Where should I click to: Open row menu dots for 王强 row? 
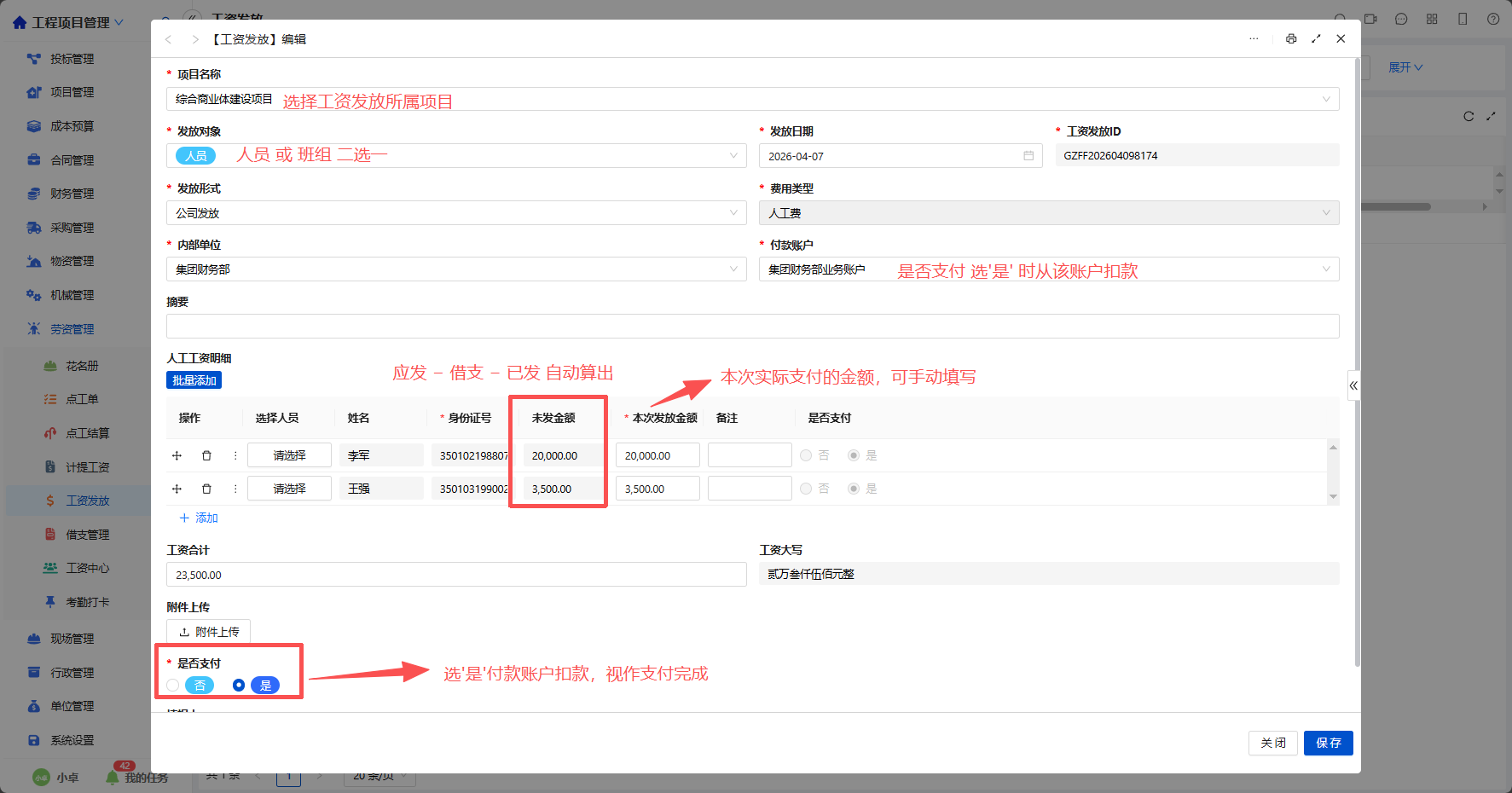click(235, 489)
